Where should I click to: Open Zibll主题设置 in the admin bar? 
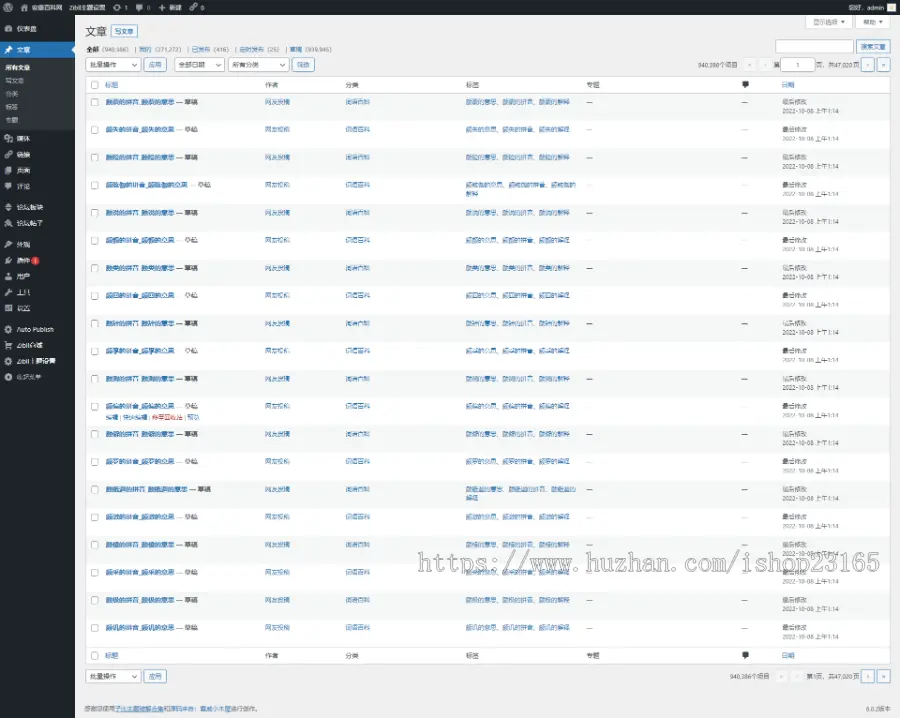pyautogui.click(x=87, y=7)
